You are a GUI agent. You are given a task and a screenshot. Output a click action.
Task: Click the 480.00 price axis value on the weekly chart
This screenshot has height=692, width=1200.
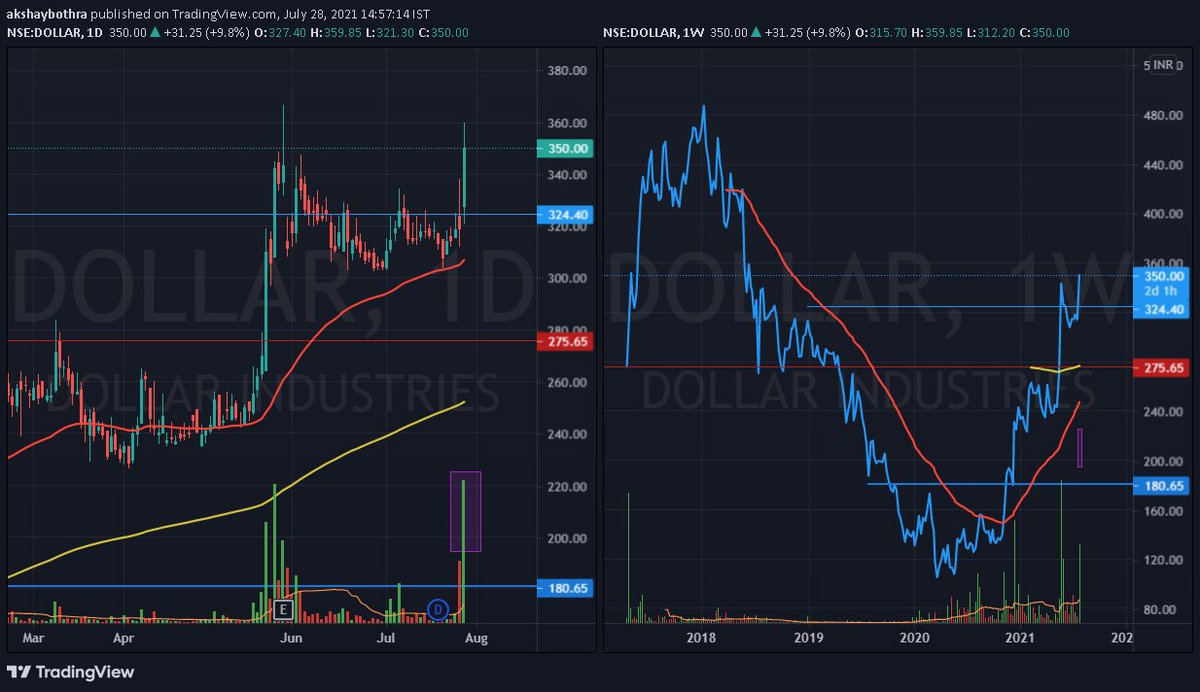1164,115
